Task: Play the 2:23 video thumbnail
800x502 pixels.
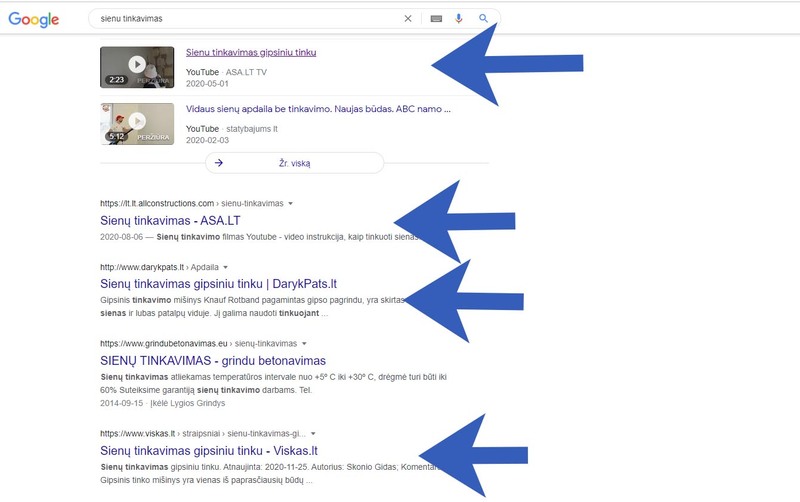Action: (137, 67)
